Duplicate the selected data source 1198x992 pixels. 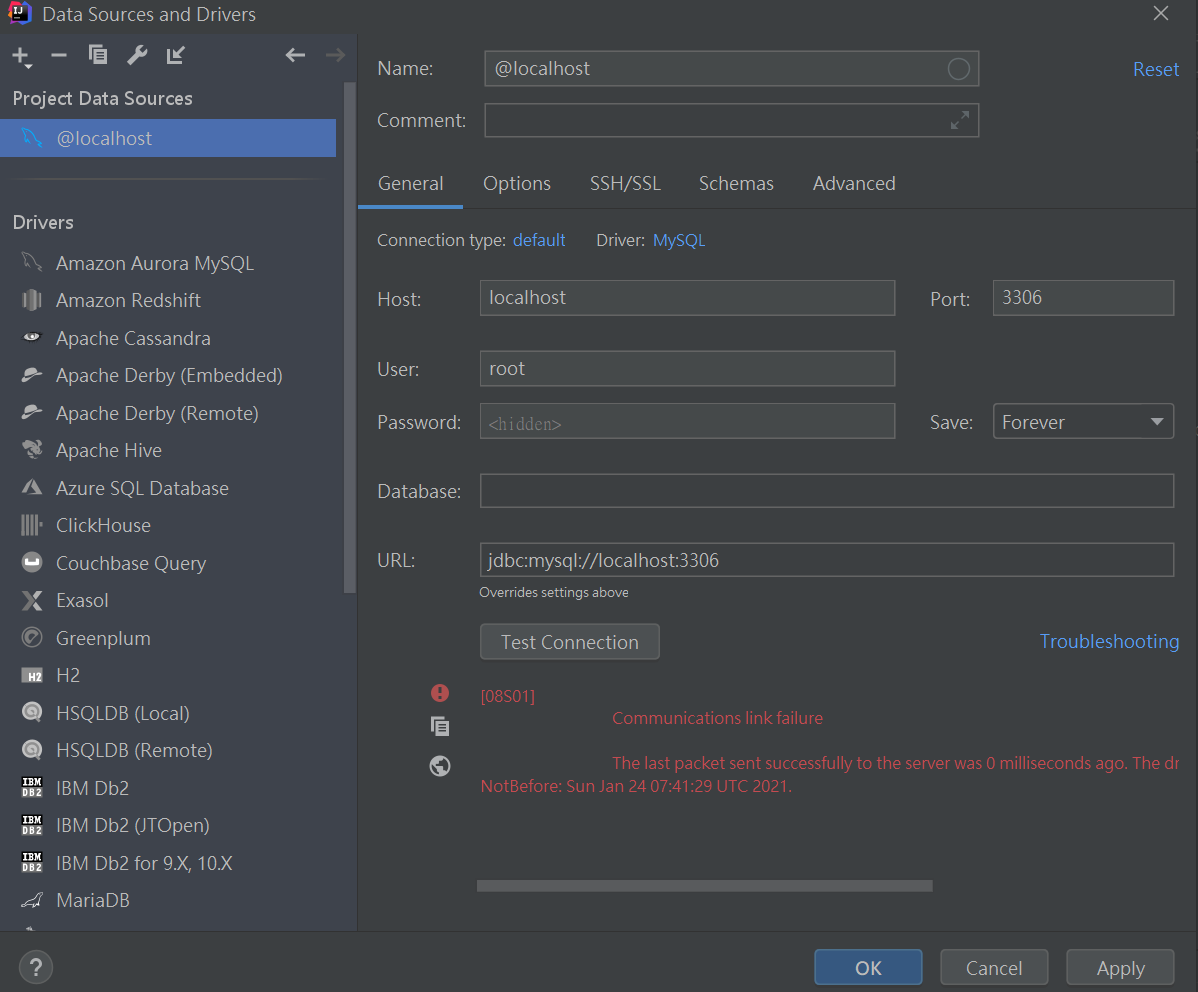click(98, 55)
